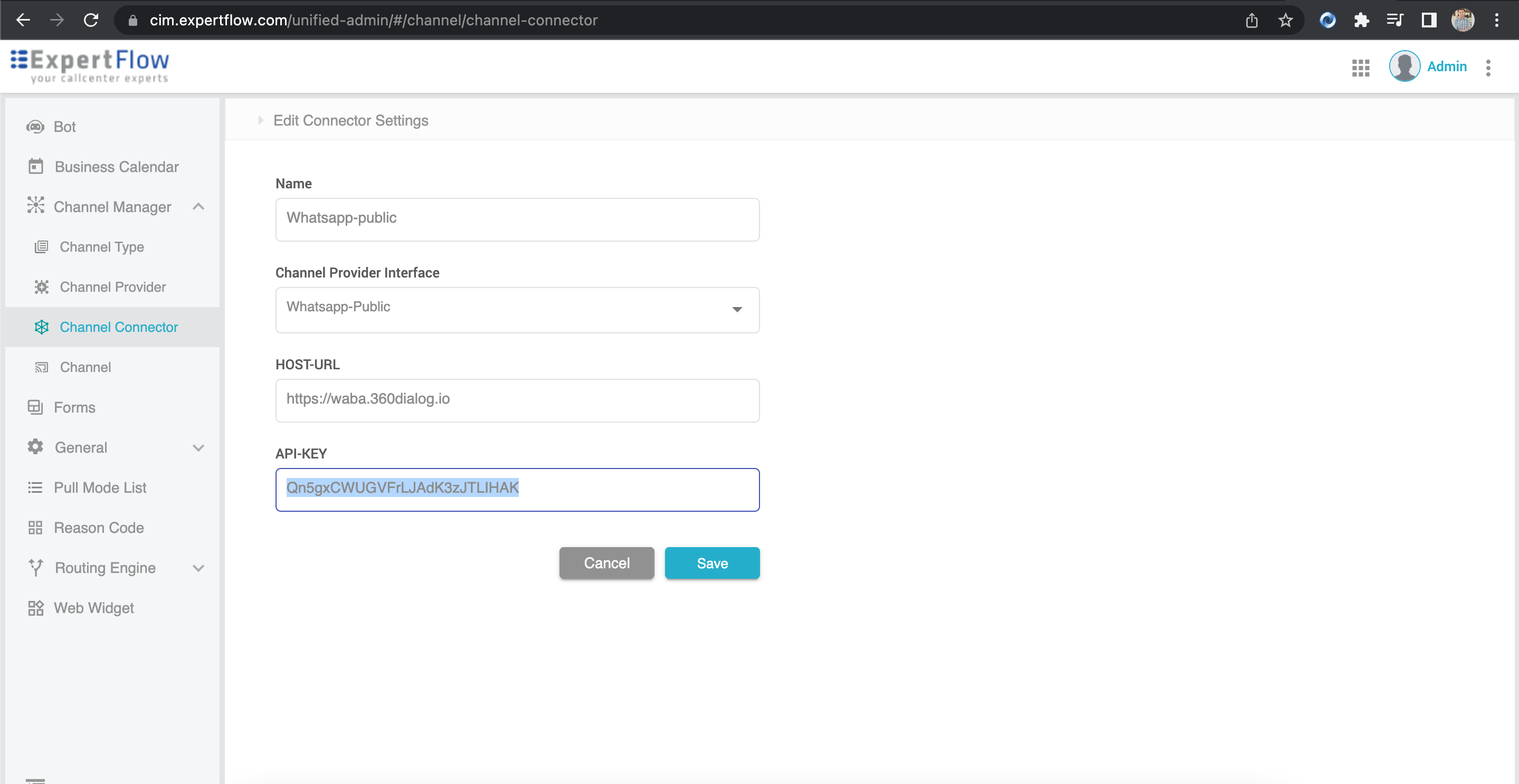Expand Edit Connector Settings triangle
The width and height of the screenshot is (1519, 784).
[261, 120]
